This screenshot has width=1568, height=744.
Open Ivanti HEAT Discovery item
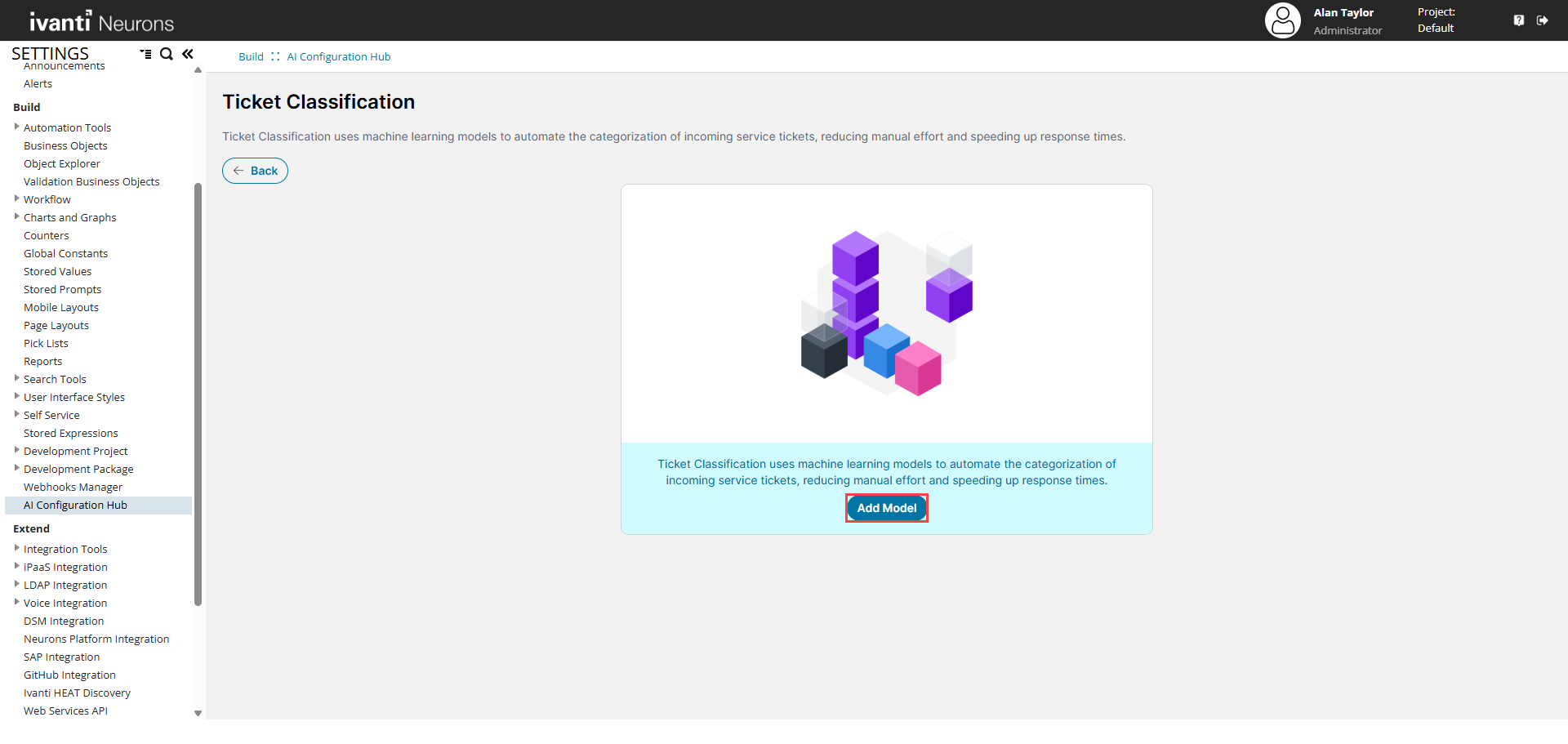point(77,693)
